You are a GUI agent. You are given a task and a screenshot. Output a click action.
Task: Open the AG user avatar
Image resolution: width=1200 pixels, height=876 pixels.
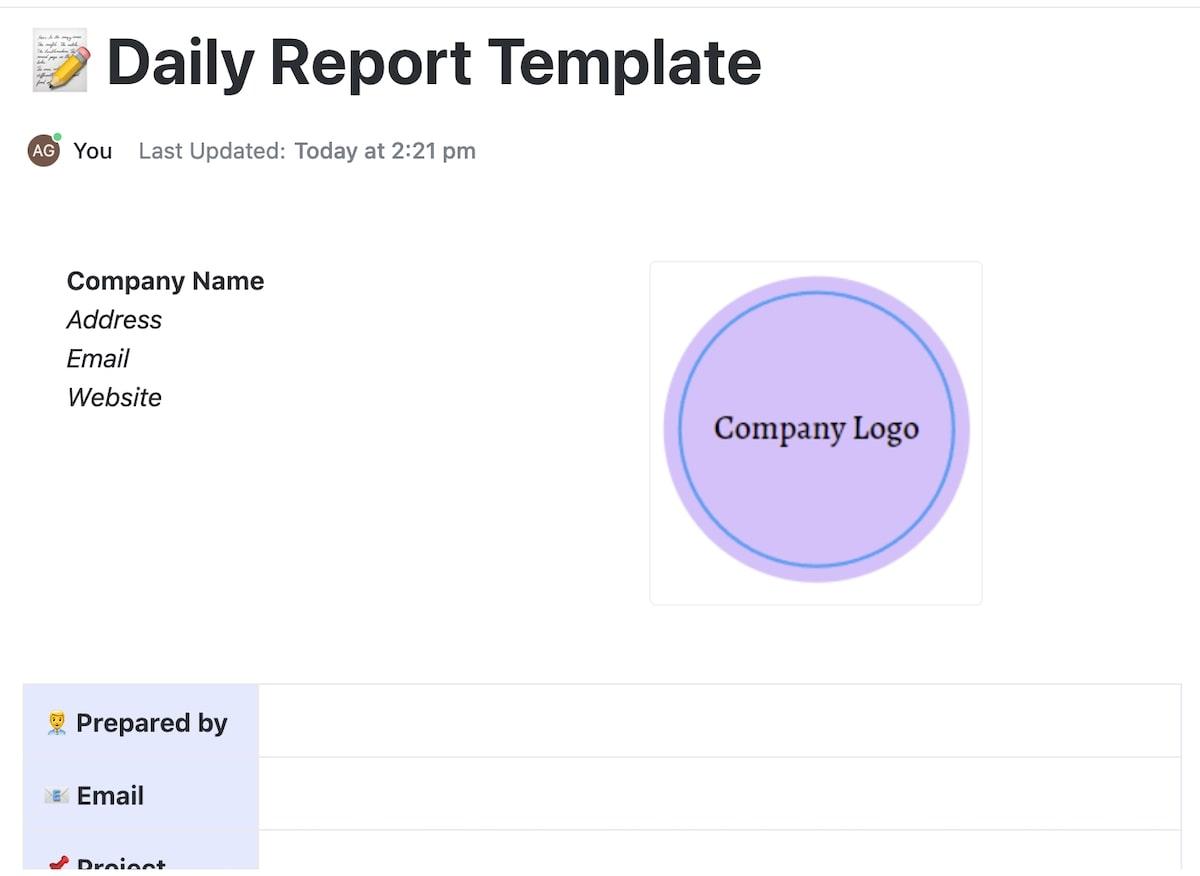pyautogui.click(x=44, y=151)
